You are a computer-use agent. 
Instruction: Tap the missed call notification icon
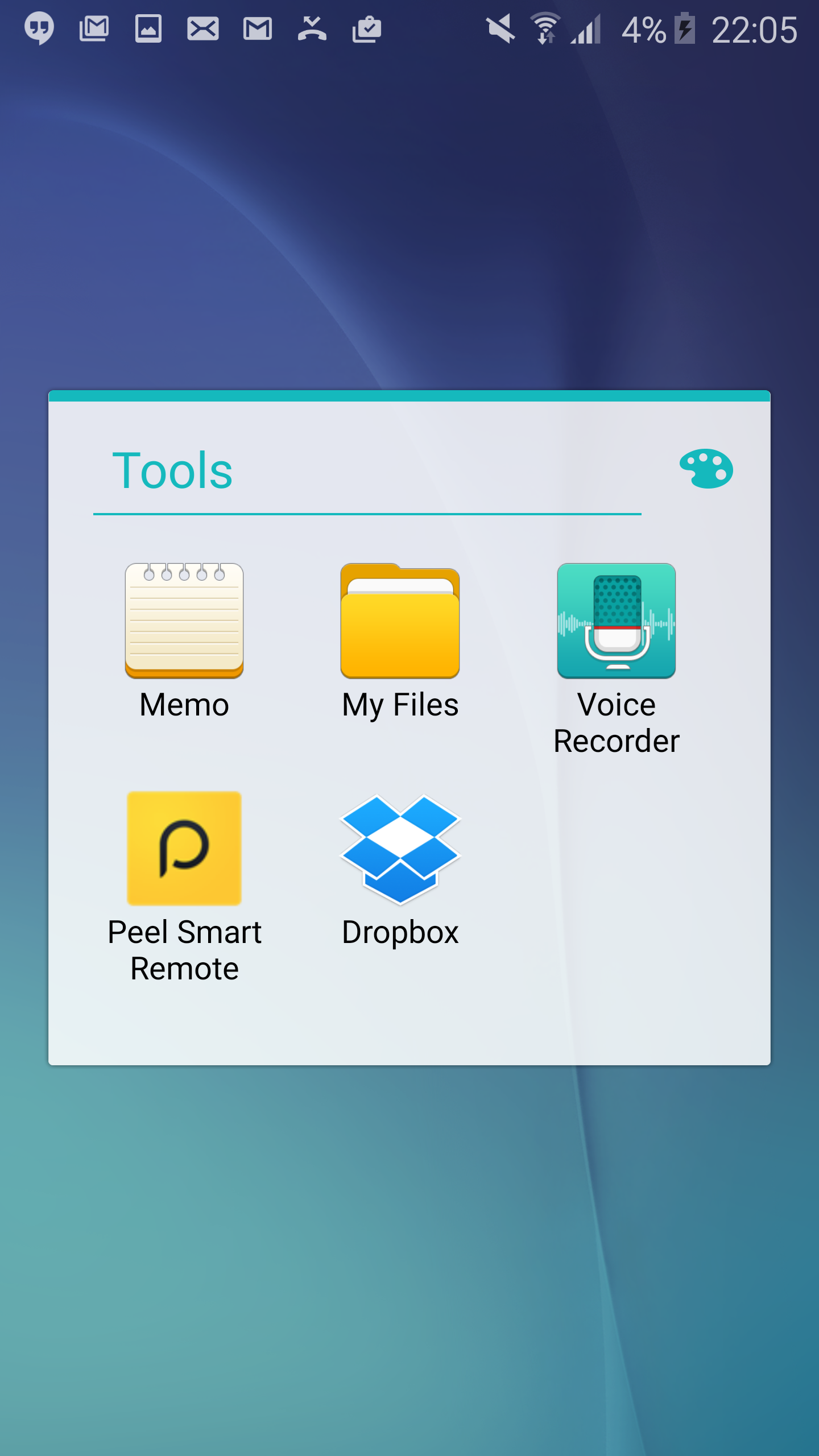pyautogui.click(x=312, y=28)
